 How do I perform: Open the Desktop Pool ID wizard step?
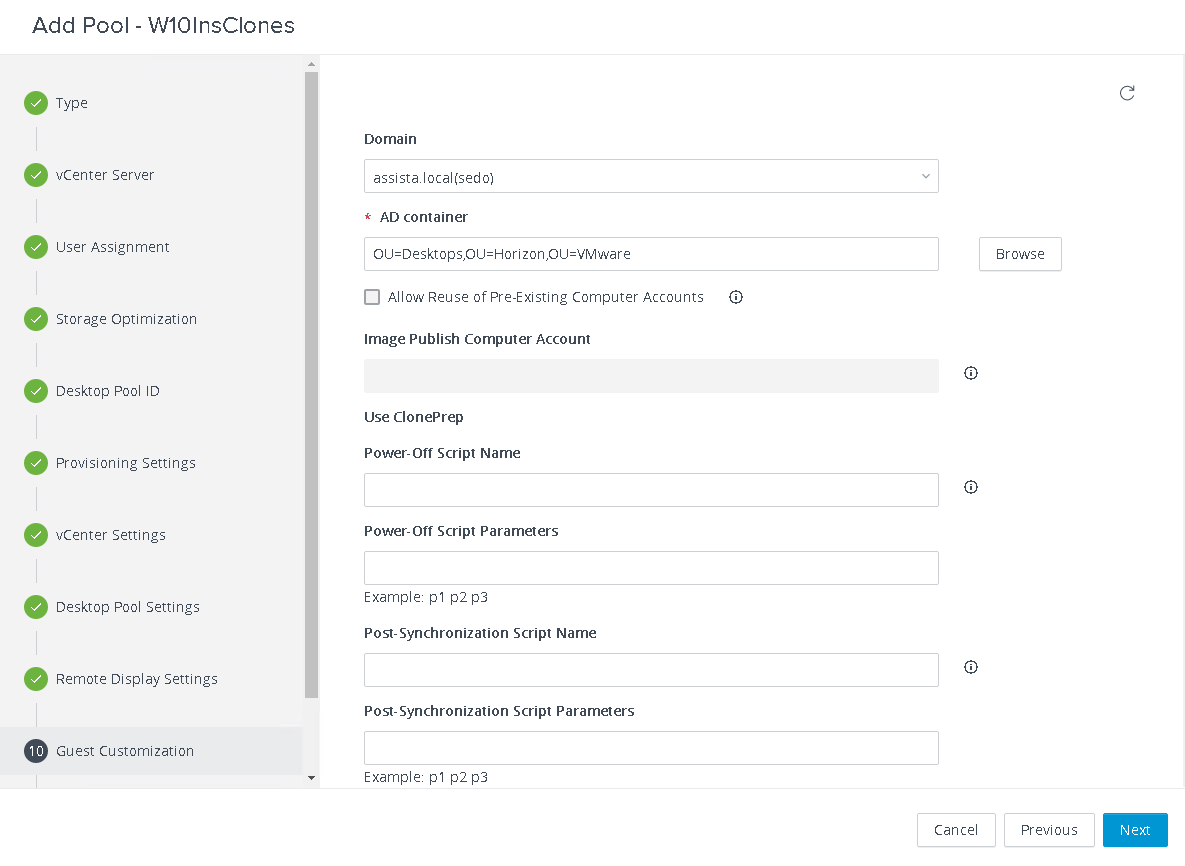[x=107, y=391]
